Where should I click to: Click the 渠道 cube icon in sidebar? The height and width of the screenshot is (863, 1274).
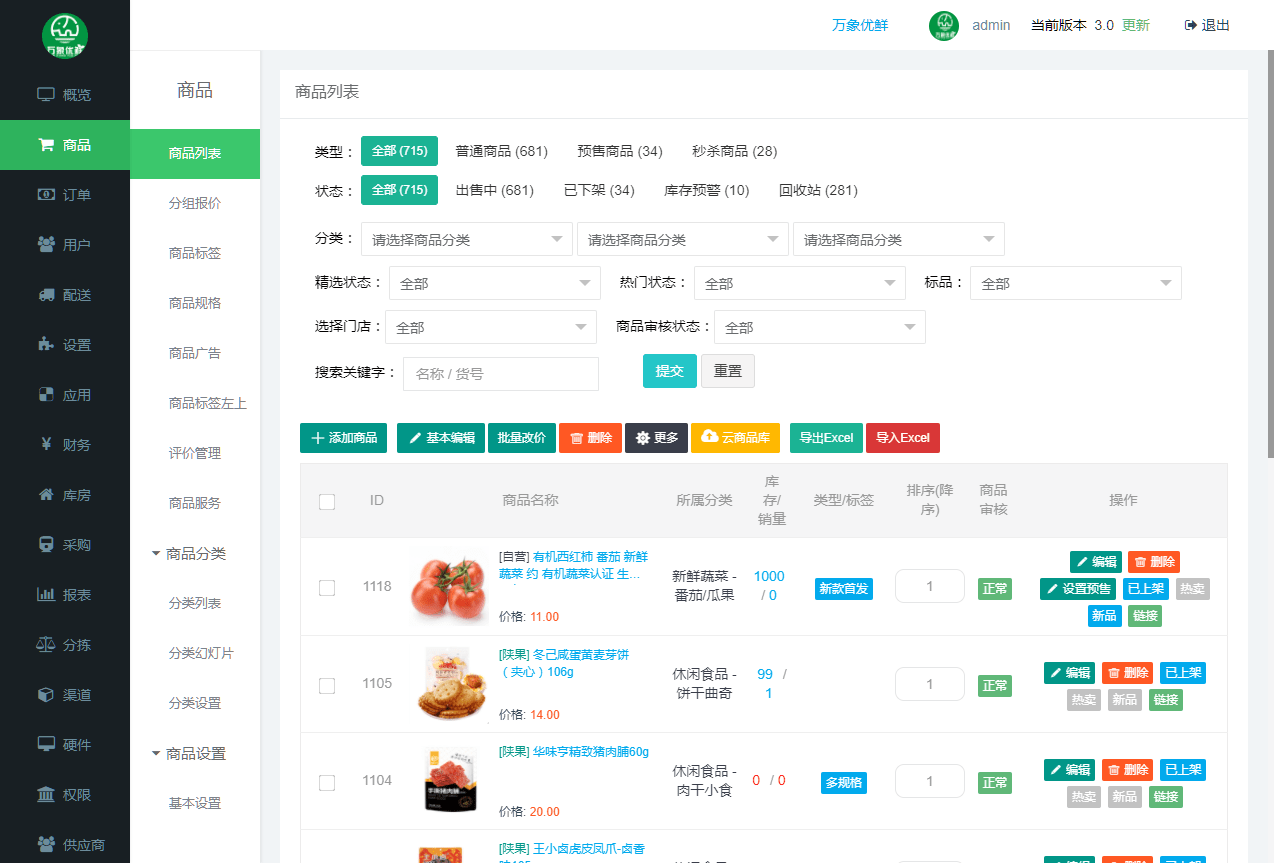click(45, 695)
